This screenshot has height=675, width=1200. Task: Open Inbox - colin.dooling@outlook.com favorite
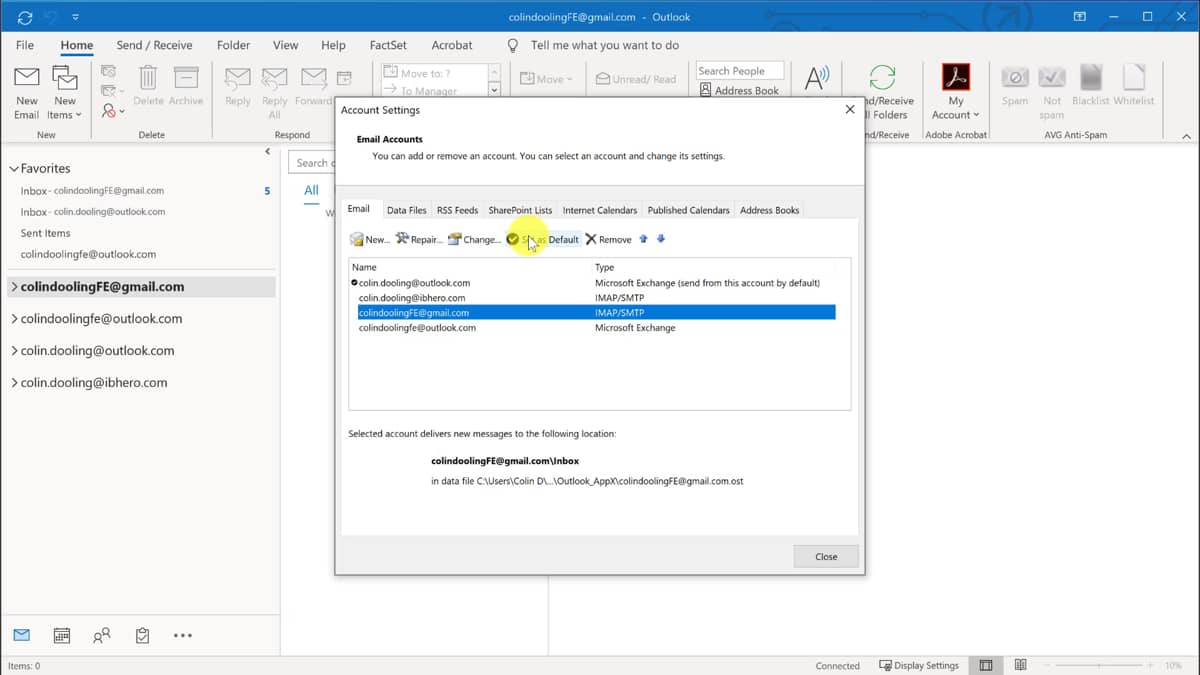pyautogui.click(x=93, y=212)
